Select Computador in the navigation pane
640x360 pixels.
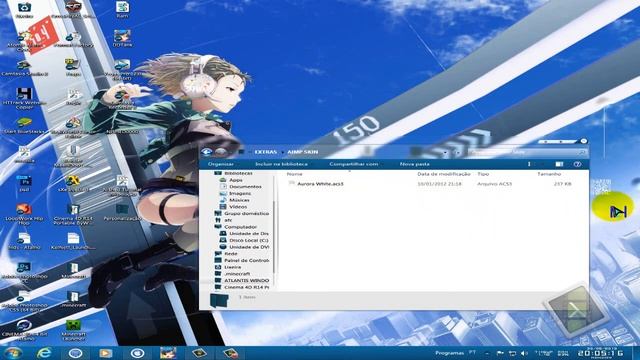pos(240,227)
